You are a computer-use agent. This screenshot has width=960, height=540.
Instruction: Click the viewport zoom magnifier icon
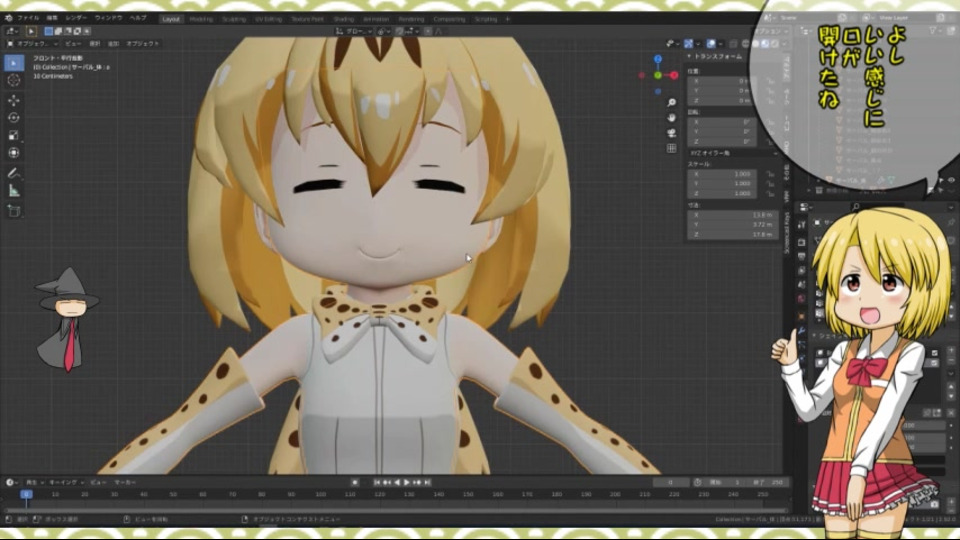(x=672, y=102)
